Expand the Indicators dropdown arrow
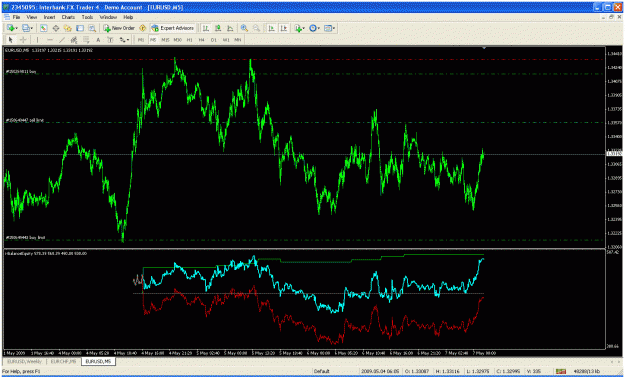Image resolution: width=625 pixels, height=377 pixels. [304, 28]
